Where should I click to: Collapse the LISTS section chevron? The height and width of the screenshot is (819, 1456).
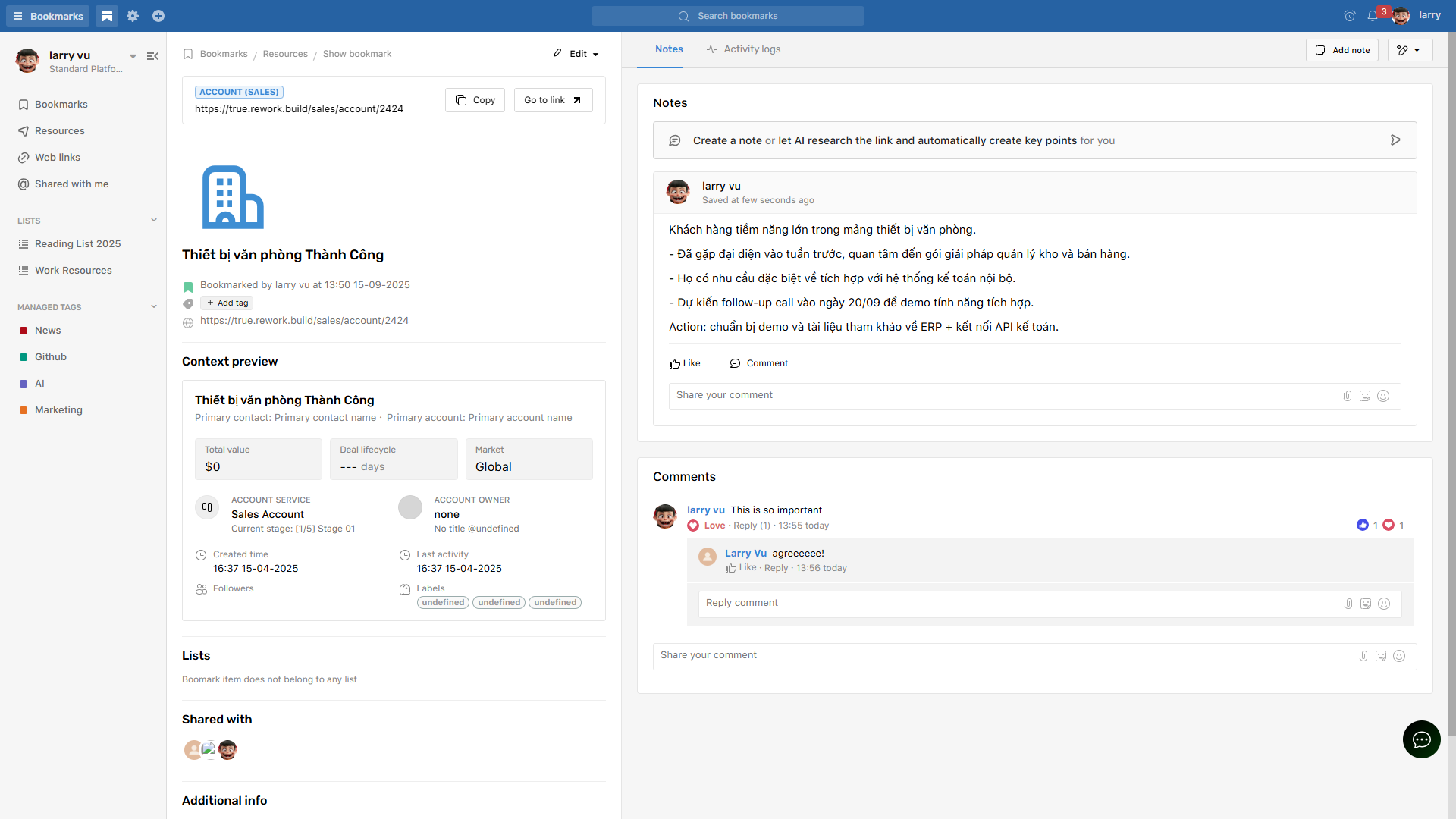[x=154, y=221]
